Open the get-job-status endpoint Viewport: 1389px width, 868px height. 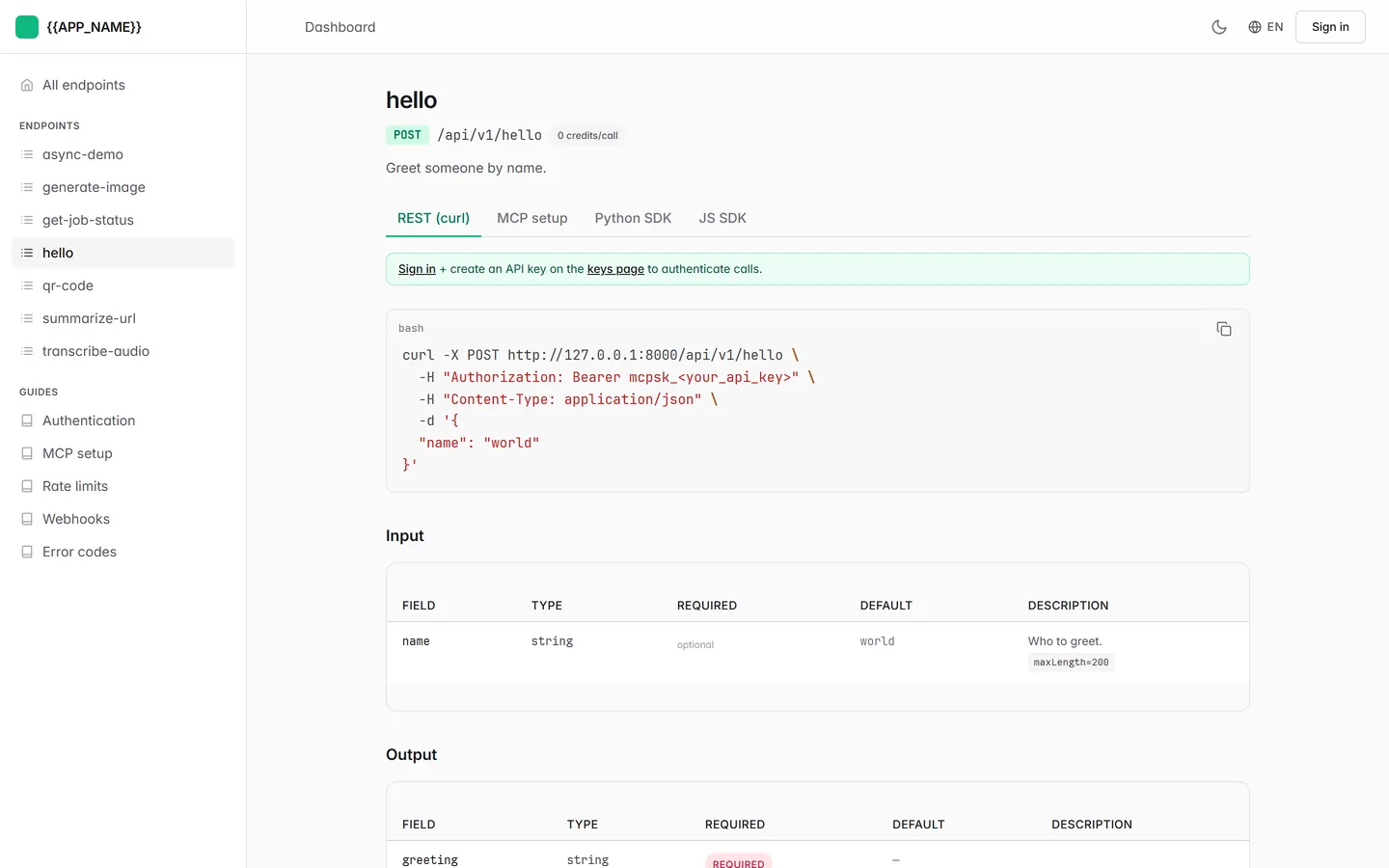tap(123, 220)
